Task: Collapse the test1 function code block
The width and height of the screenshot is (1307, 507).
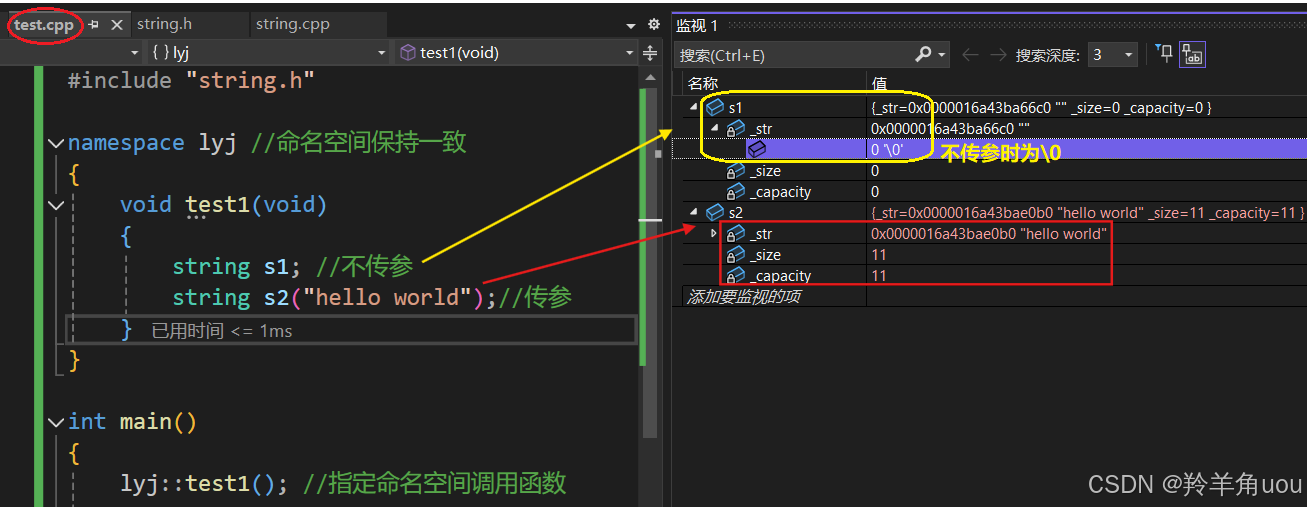Action: pos(56,205)
